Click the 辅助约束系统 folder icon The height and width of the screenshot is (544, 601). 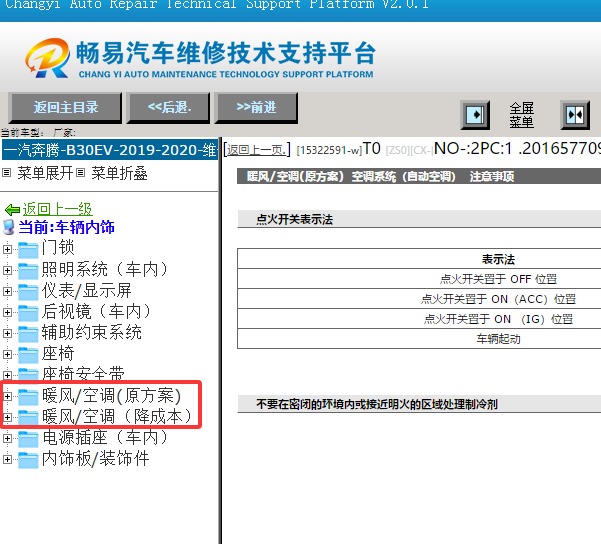pyautogui.click(x=28, y=334)
